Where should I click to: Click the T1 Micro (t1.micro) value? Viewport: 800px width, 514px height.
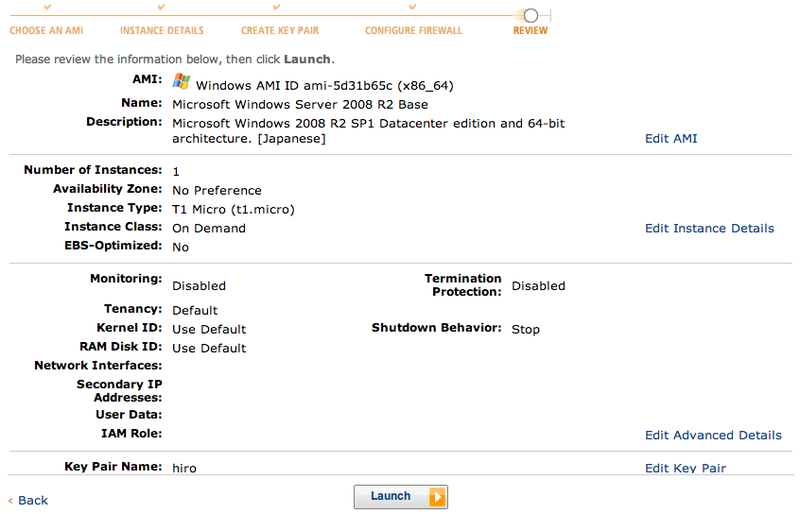(x=233, y=209)
